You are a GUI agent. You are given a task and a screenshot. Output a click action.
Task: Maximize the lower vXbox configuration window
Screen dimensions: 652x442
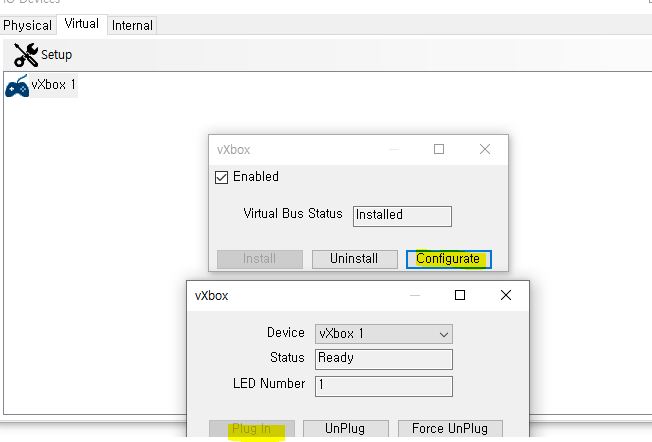point(460,295)
